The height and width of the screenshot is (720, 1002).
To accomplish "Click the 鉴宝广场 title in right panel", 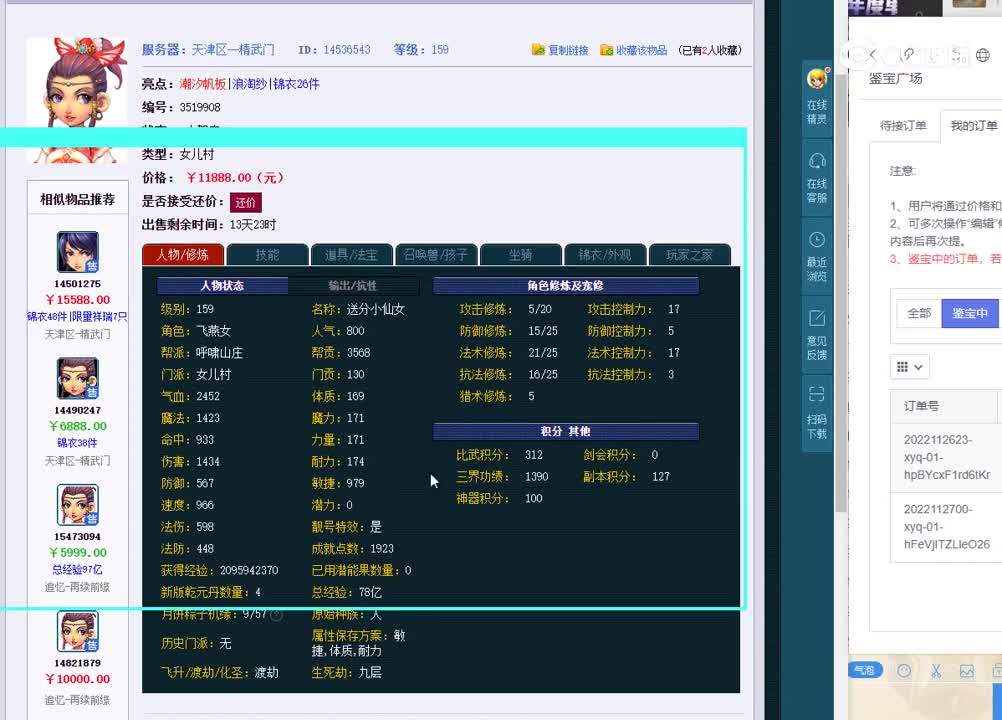I will tap(895, 79).
